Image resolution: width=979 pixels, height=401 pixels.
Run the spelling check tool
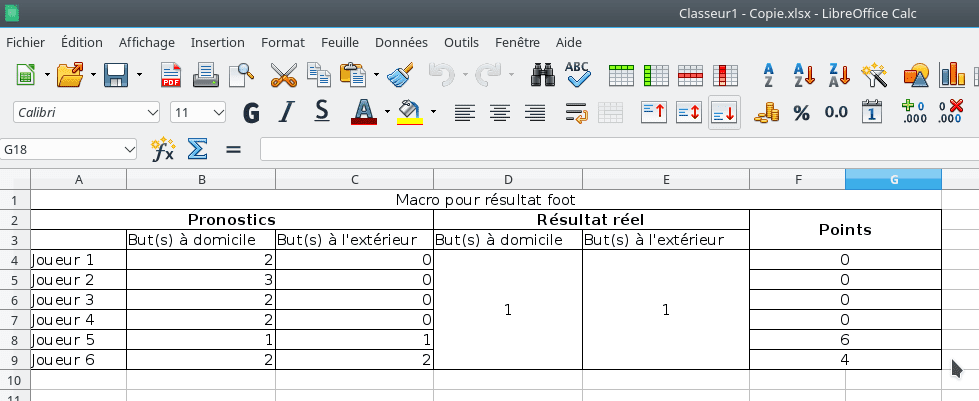(578, 75)
